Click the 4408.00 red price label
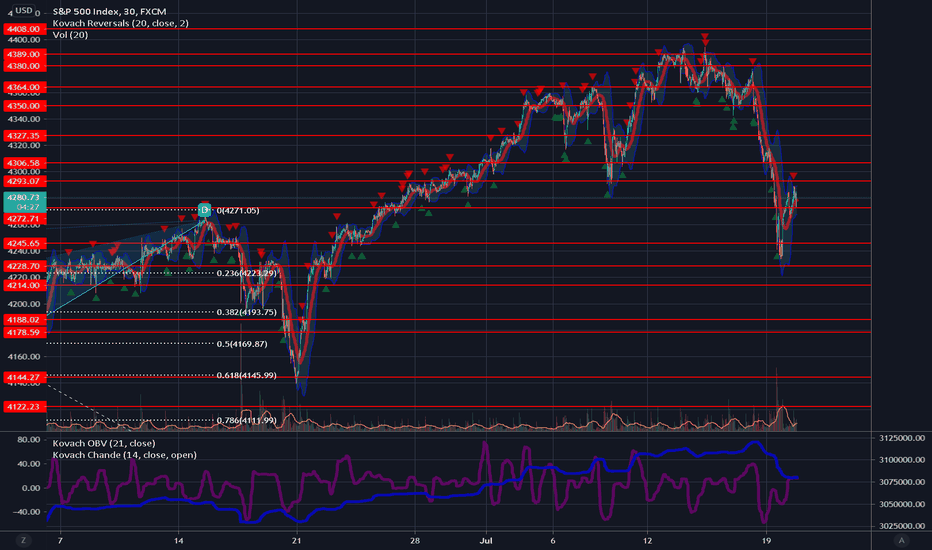This screenshot has height=550, width=932. [24, 29]
